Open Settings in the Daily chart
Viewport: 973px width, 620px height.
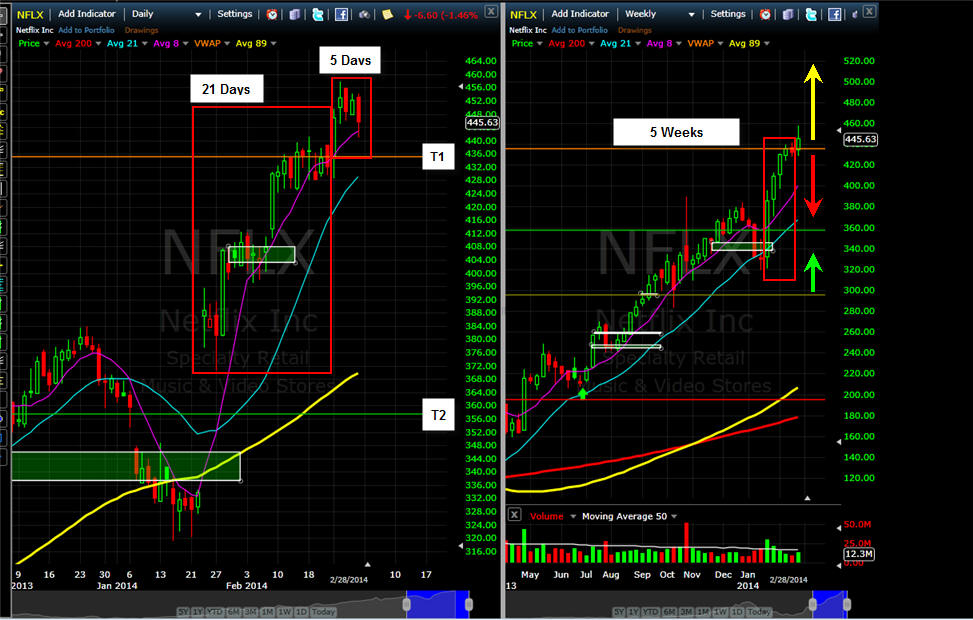(235, 14)
